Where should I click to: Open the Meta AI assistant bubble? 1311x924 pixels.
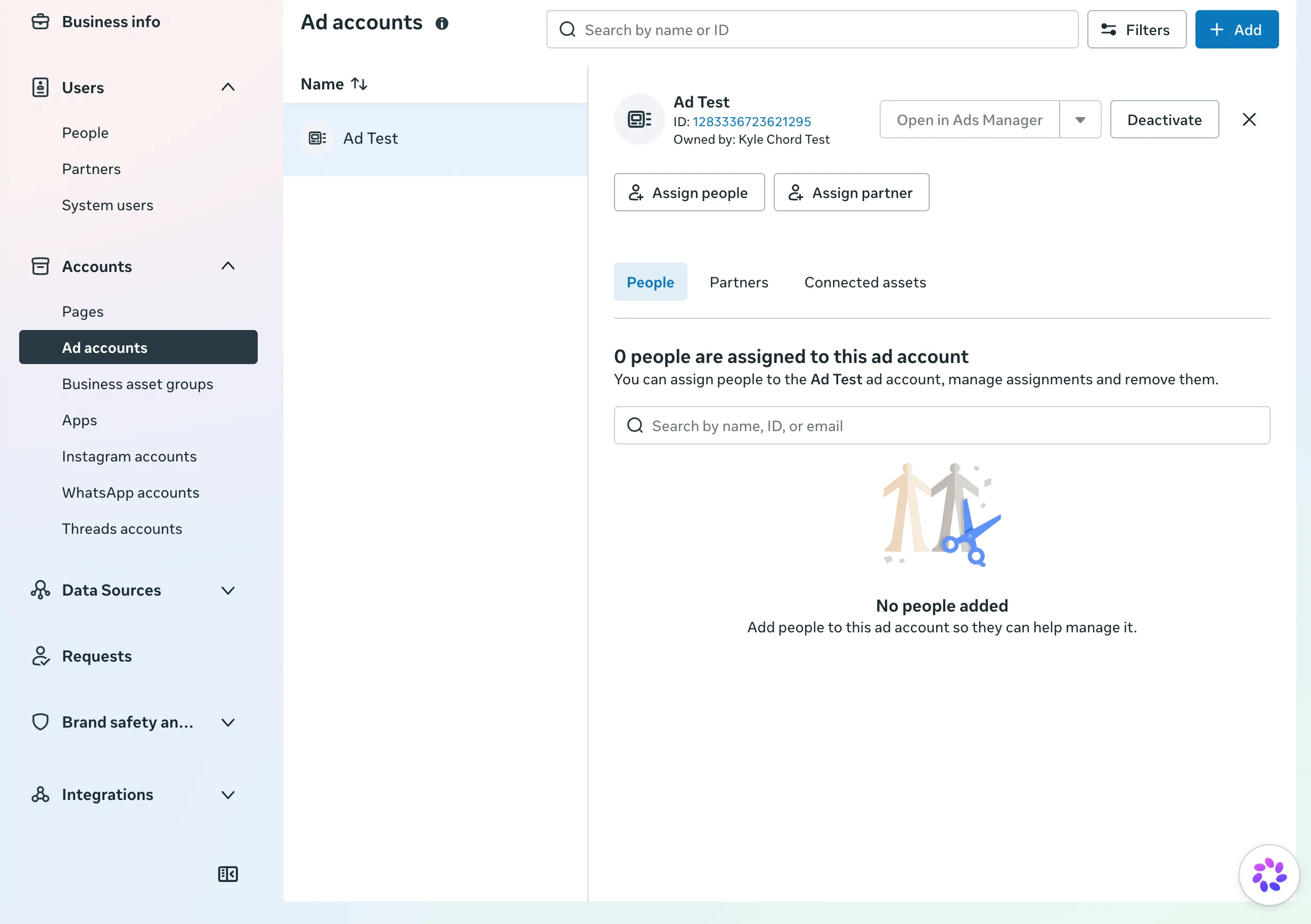(x=1269, y=874)
